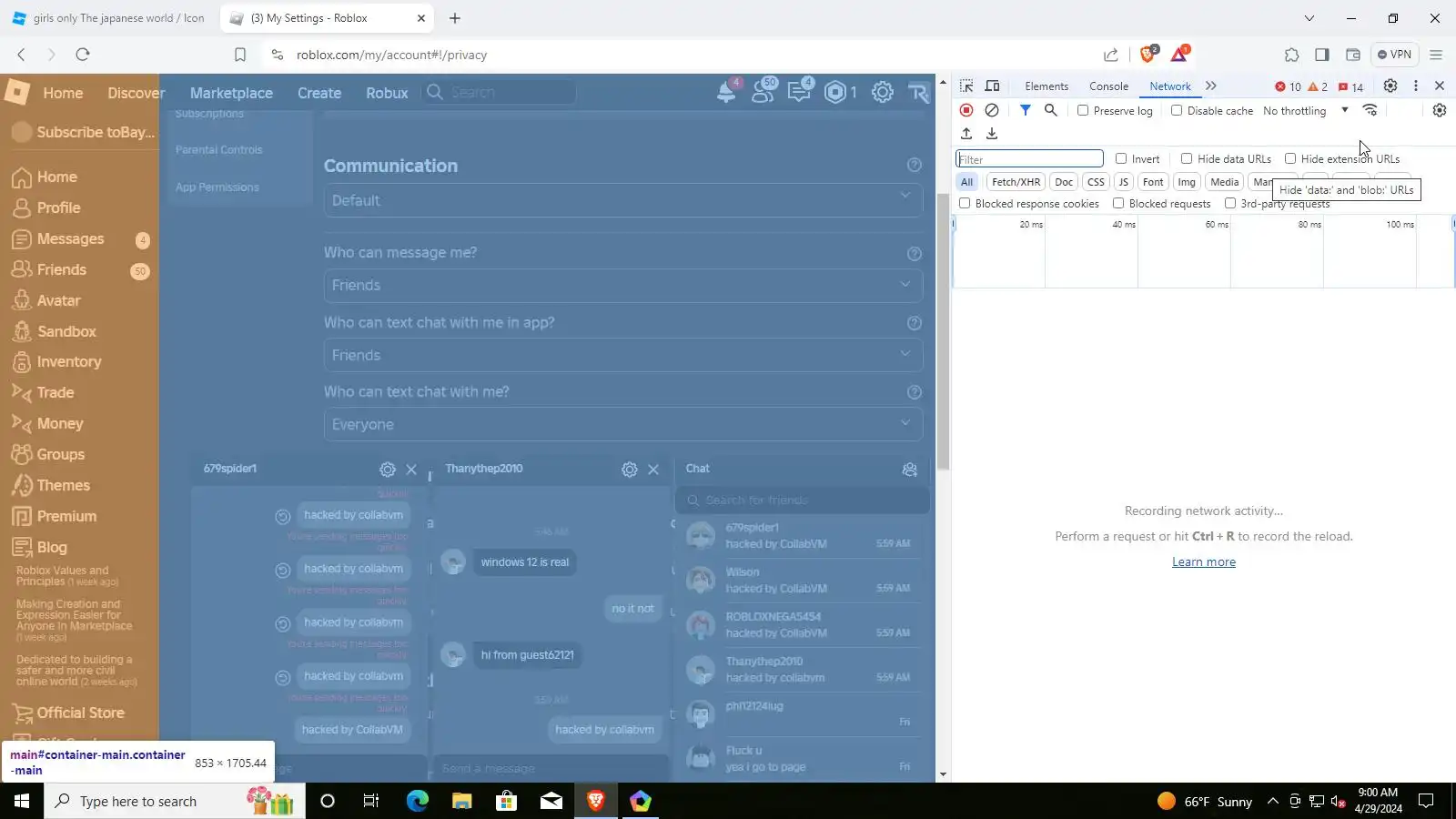
Task: Import a HAR file with upload arrow
Action: [x=966, y=134]
